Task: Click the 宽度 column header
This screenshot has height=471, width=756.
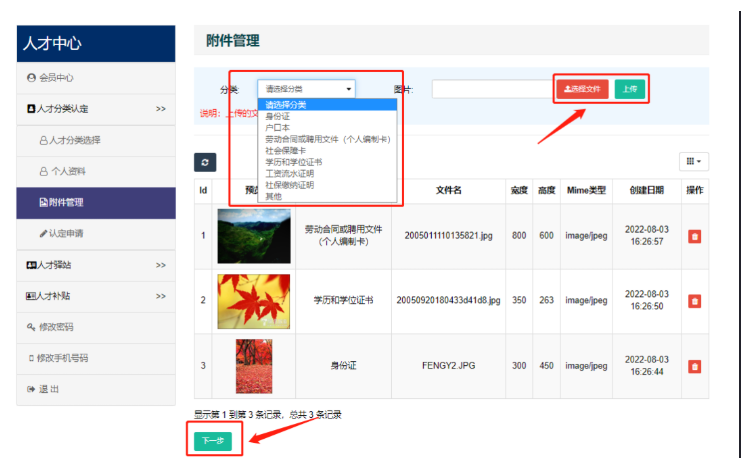Action: click(x=519, y=190)
